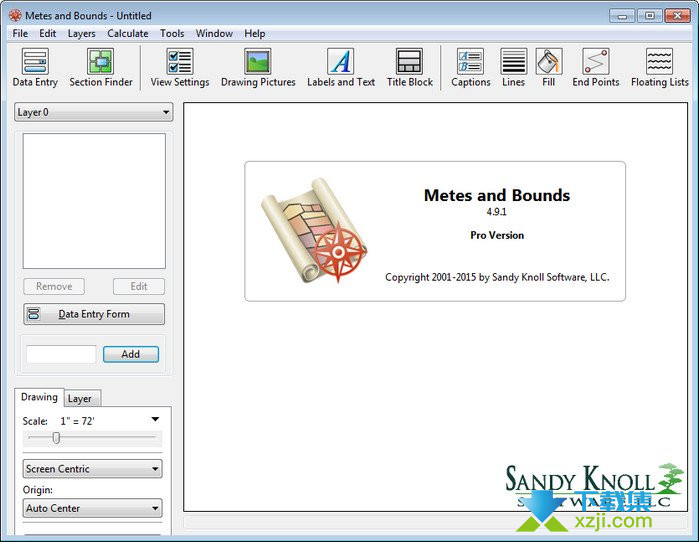Click the horizontal scrollbar below the canvas
This screenshot has width=699, height=542.
(435, 522)
